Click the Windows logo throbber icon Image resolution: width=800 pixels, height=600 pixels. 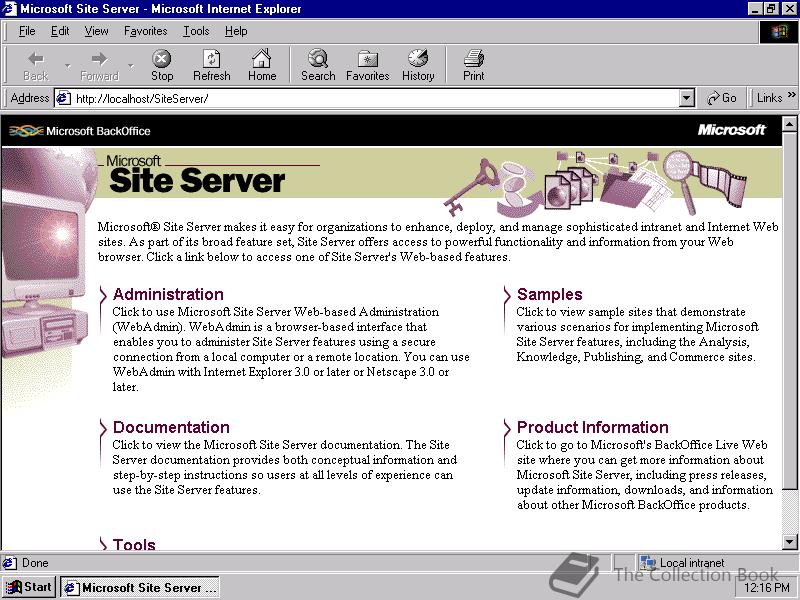[x=779, y=32]
